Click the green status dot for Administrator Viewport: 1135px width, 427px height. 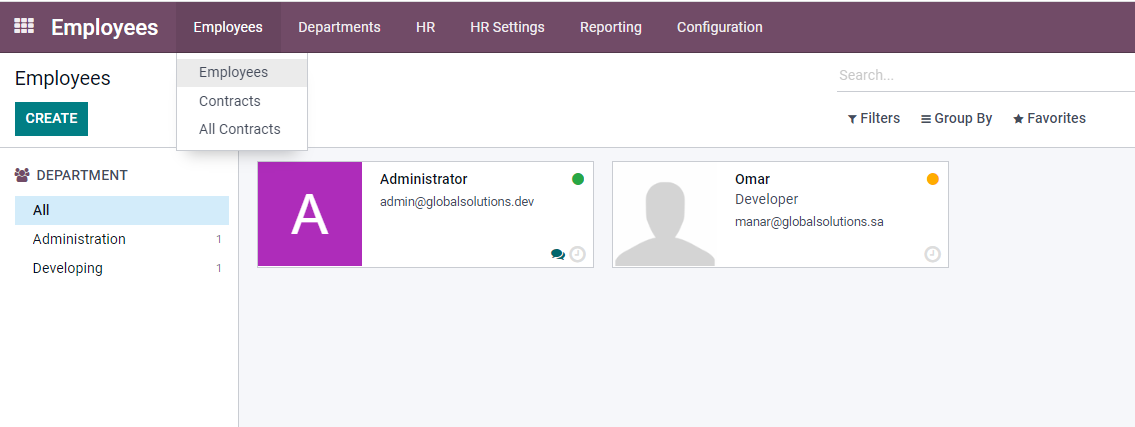578,179
